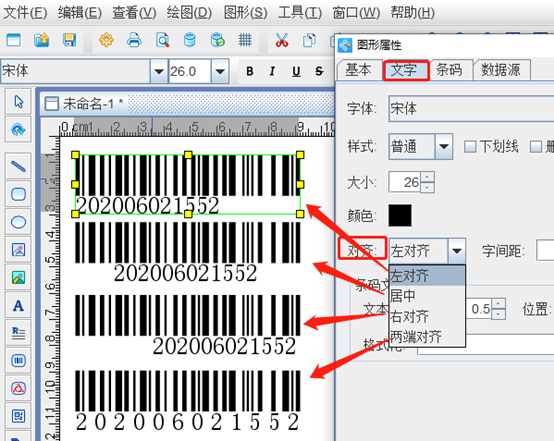Open the 查看 menu
The width and height of the screenshot is (554, 441).
click(x=134, y=13)
